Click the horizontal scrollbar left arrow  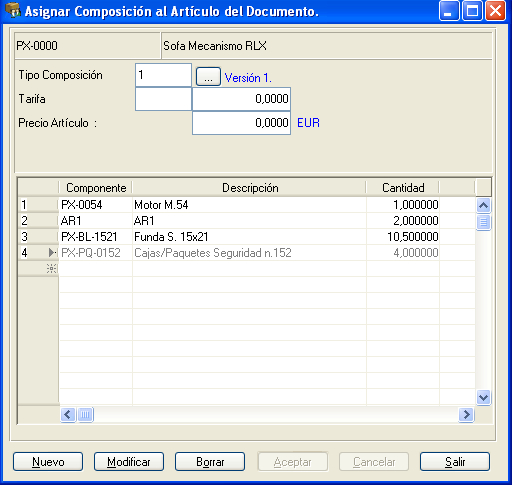coord(68,415)
